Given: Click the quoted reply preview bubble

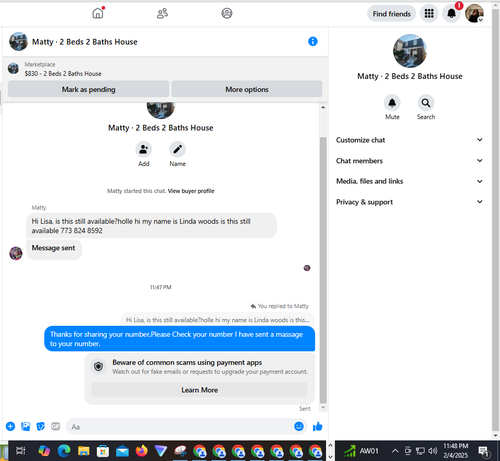Looking at the screenshot, I should [x=217, y=320].
